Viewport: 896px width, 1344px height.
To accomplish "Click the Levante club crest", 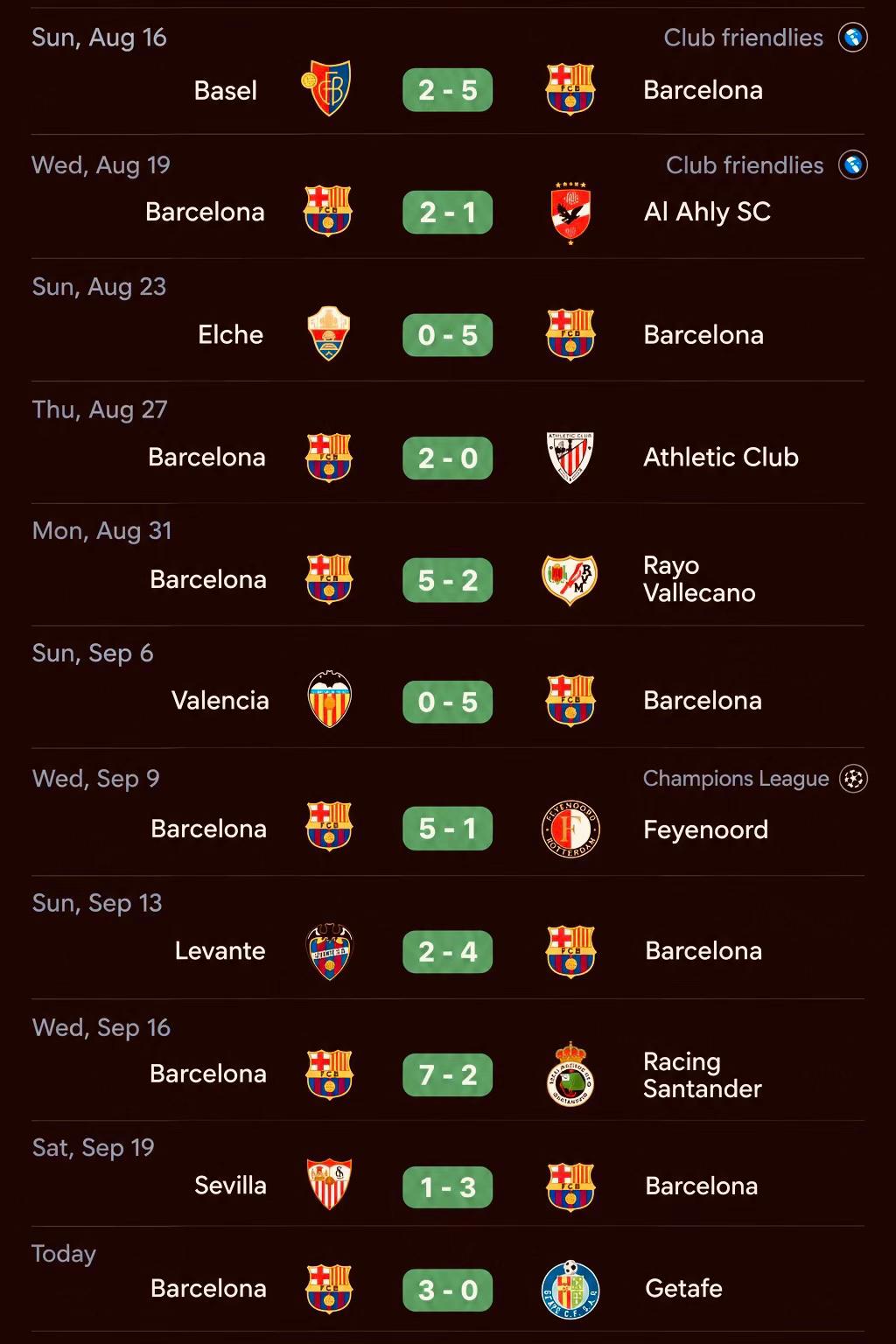I will (x=329, y=951).
